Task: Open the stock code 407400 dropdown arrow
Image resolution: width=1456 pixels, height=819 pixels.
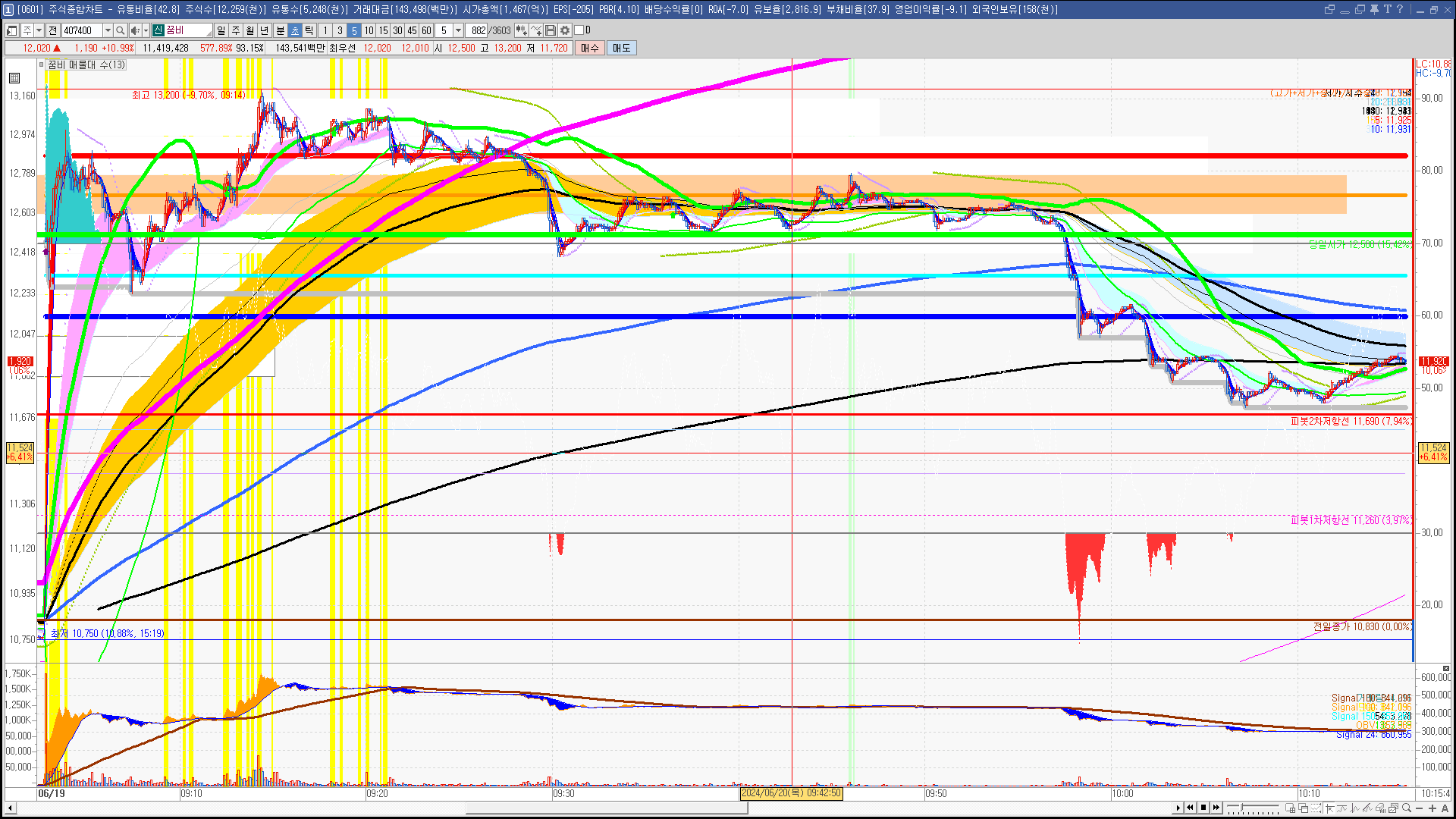Action: [x=108, y=30]
